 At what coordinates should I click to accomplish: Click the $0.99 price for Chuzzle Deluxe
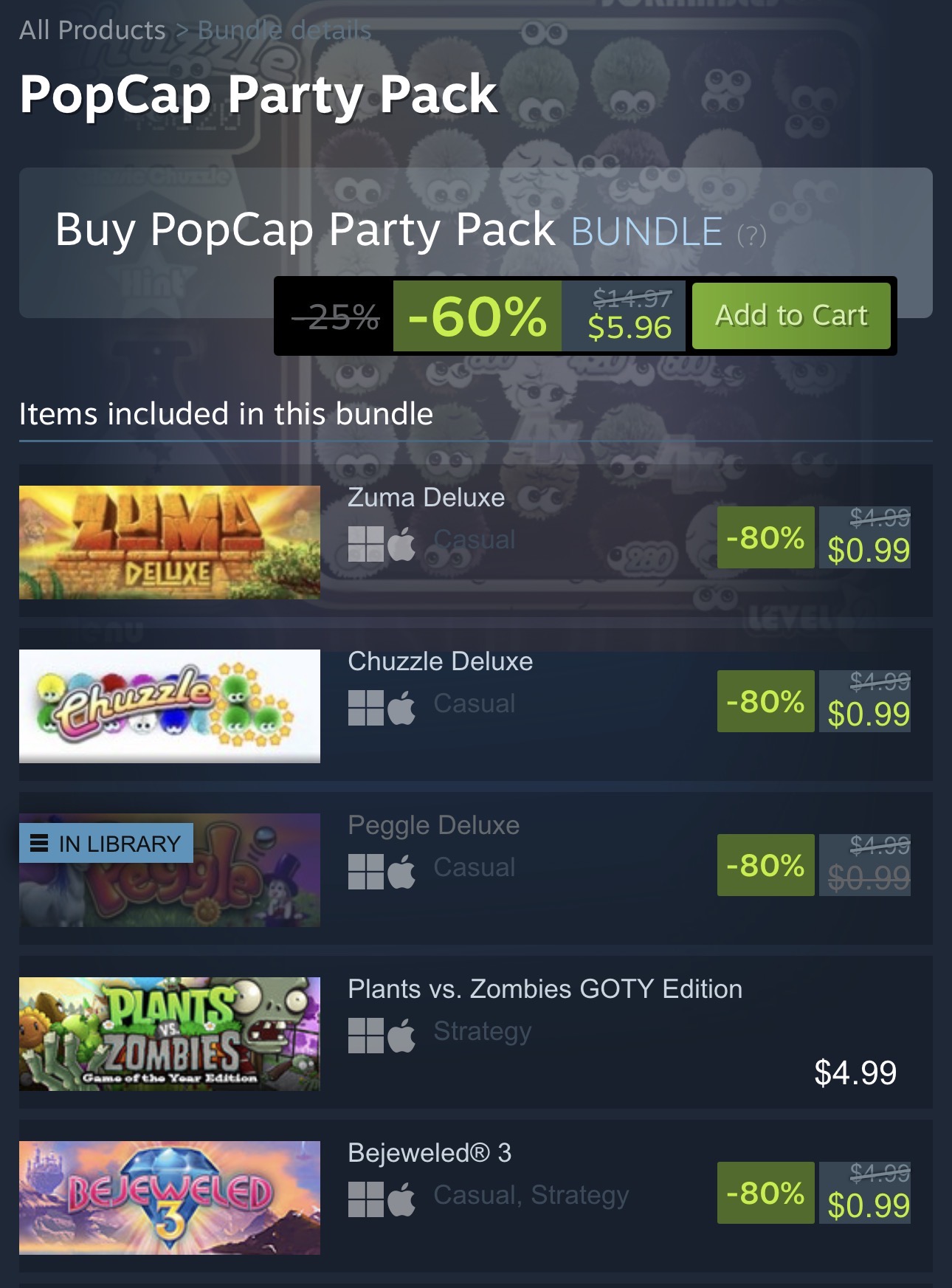pos(869,714)
